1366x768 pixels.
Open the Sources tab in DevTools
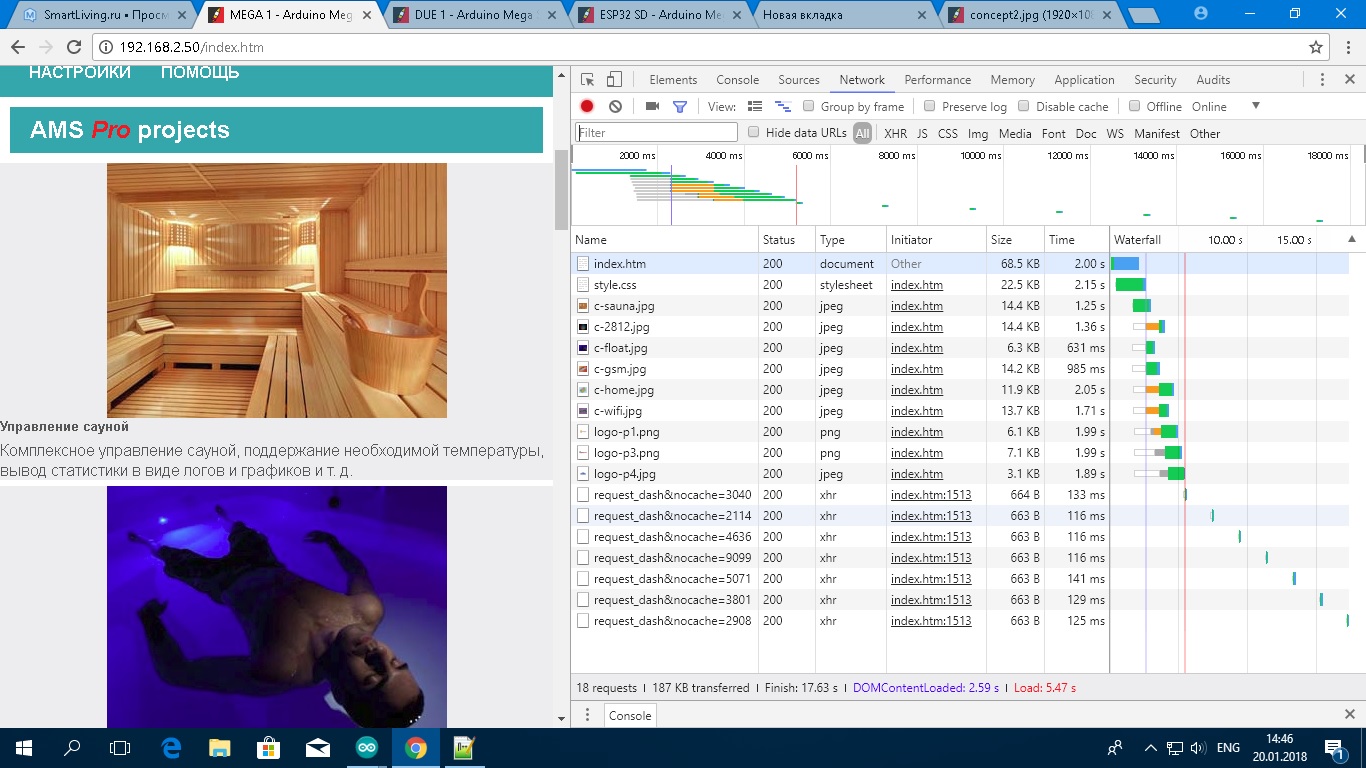tap(798, 80)
